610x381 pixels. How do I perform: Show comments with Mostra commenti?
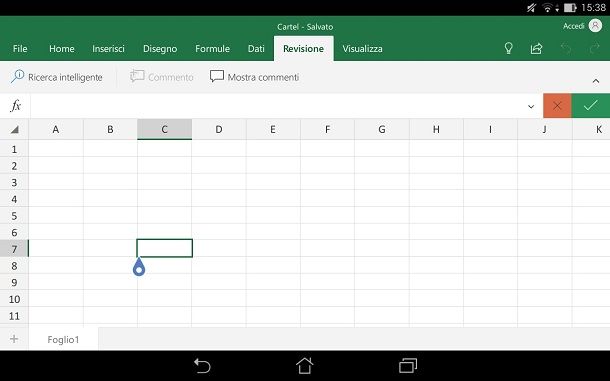pos(254,77)
